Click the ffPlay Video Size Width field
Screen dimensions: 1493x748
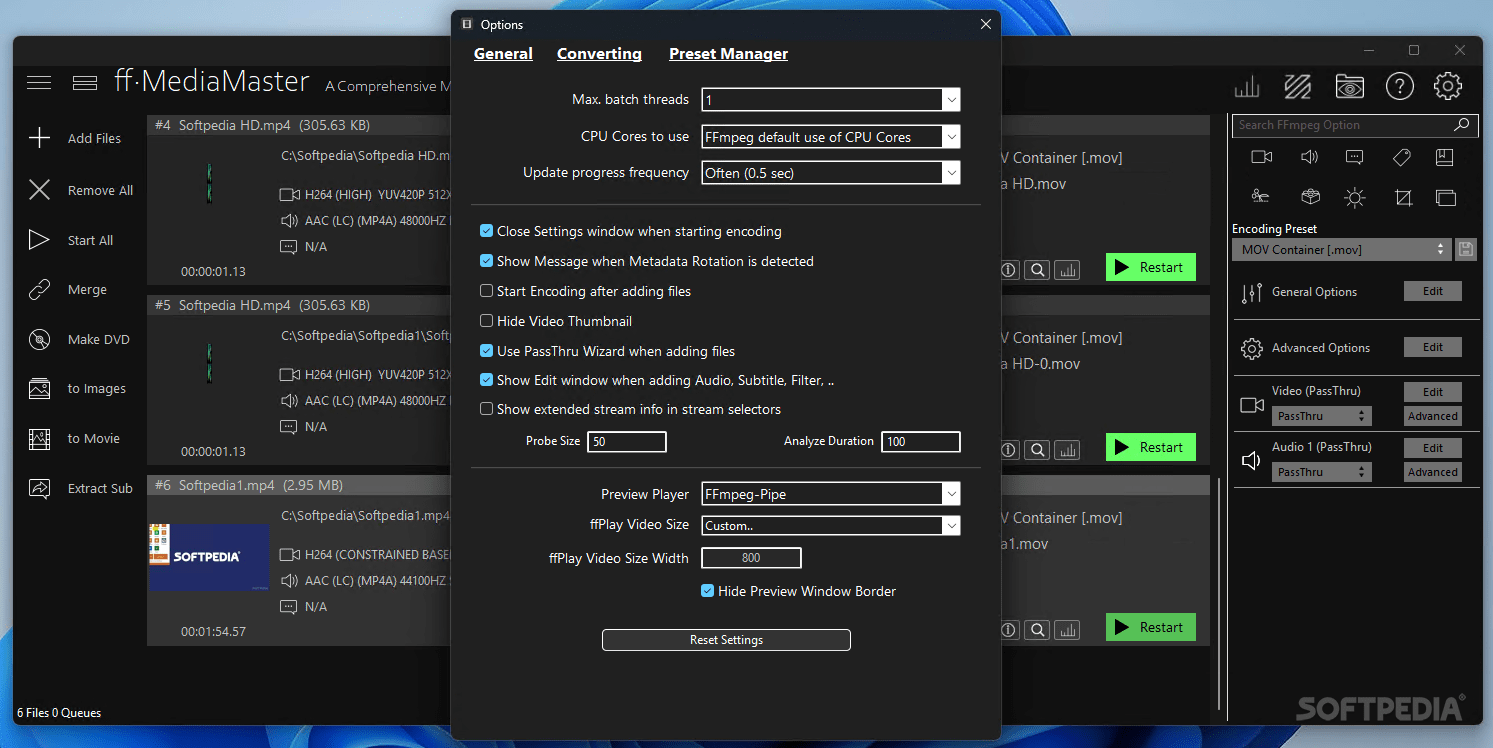[751, 558]
